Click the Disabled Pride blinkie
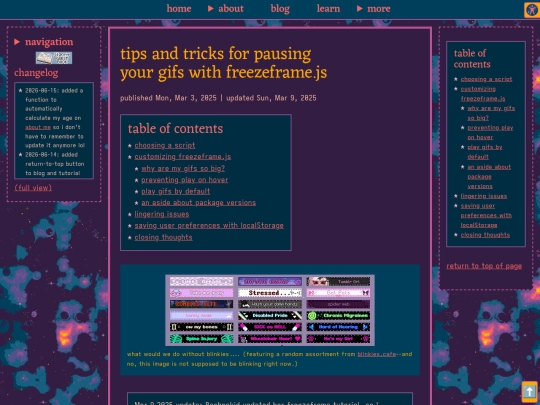540x405 pixels. 270,315
